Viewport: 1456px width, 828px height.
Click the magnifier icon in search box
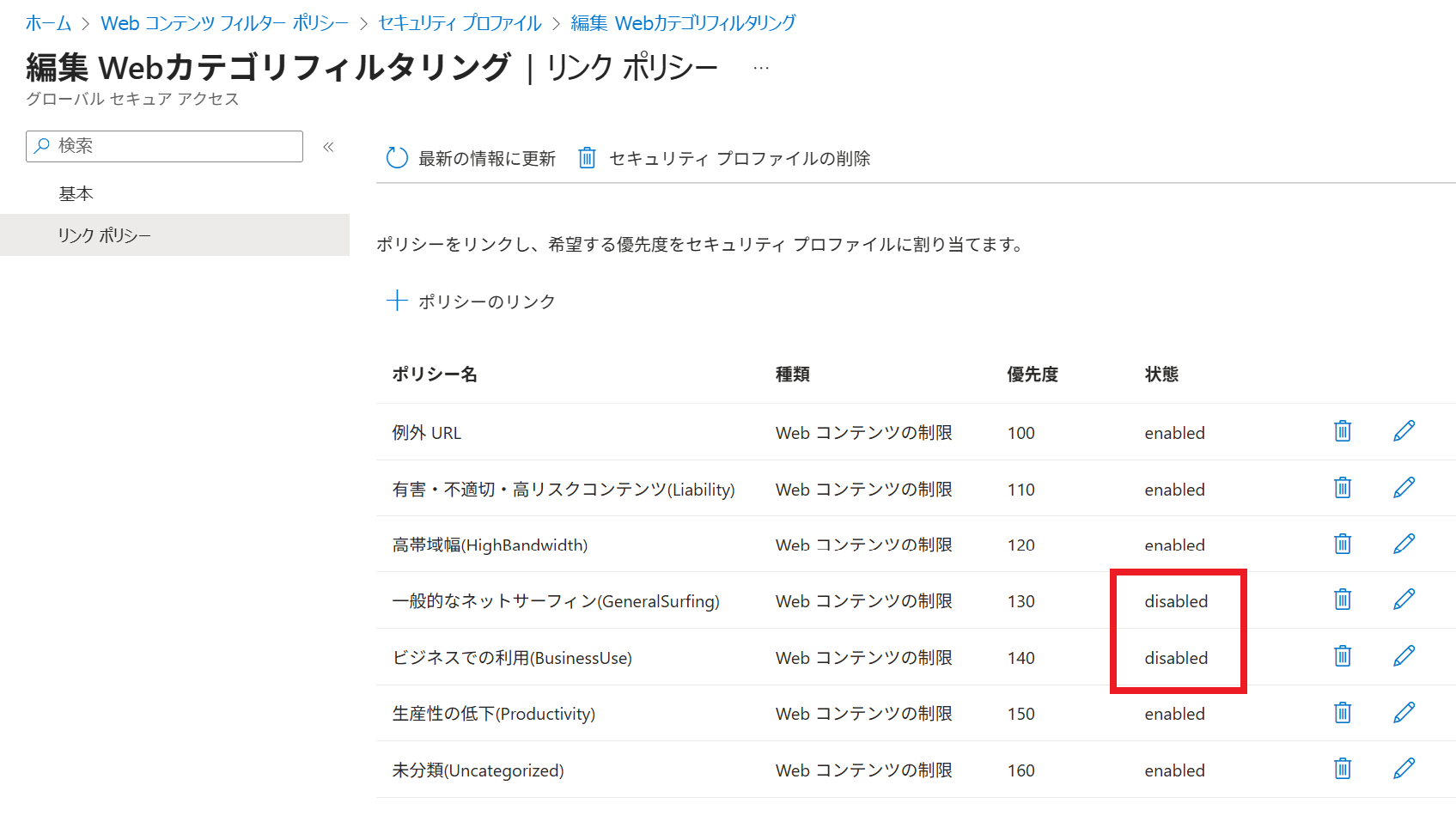[x=41, y=146]
